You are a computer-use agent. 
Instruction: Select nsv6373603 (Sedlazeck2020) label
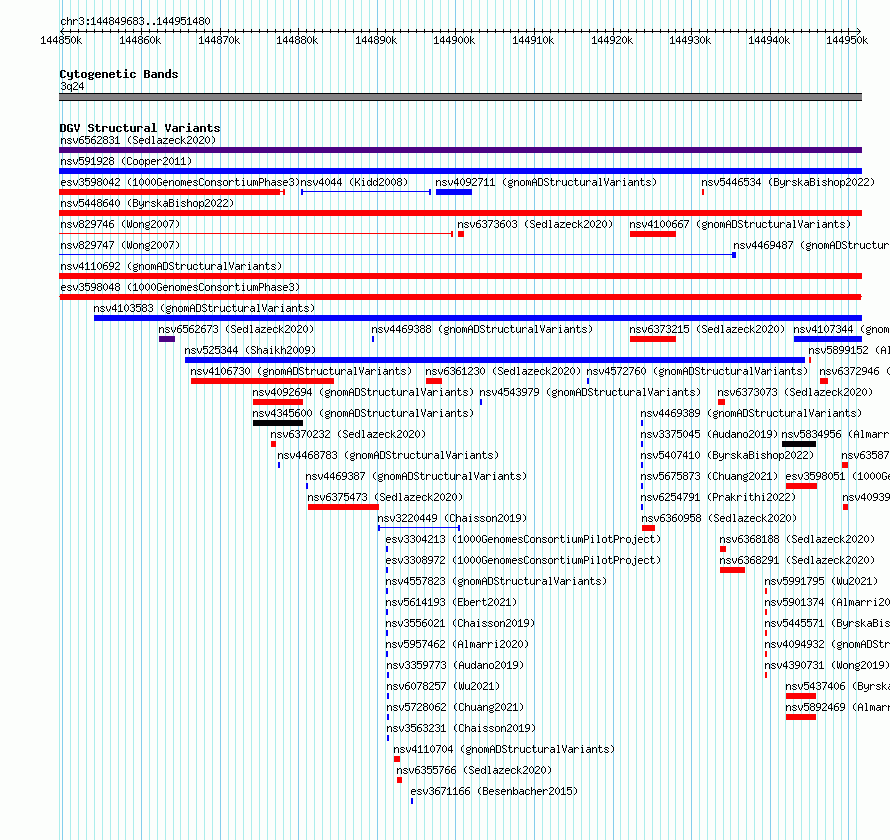click(535, 224)
